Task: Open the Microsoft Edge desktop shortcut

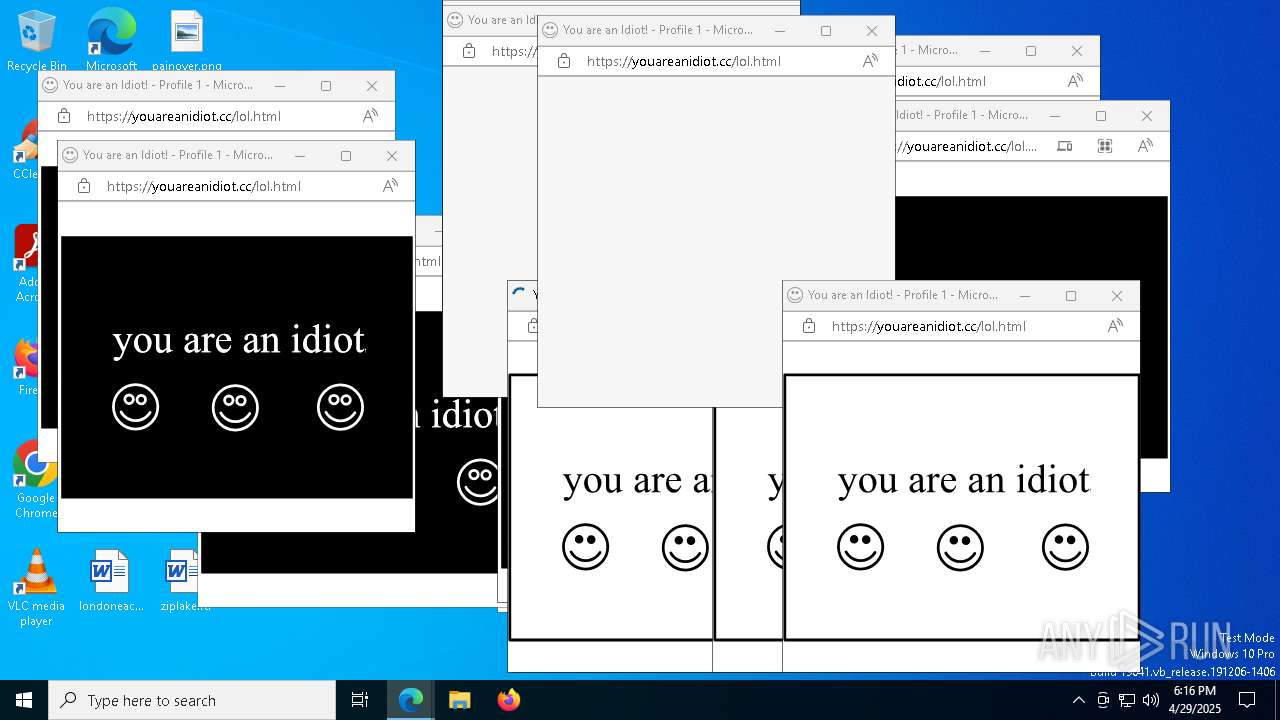Action: click(x=111, y=40)
